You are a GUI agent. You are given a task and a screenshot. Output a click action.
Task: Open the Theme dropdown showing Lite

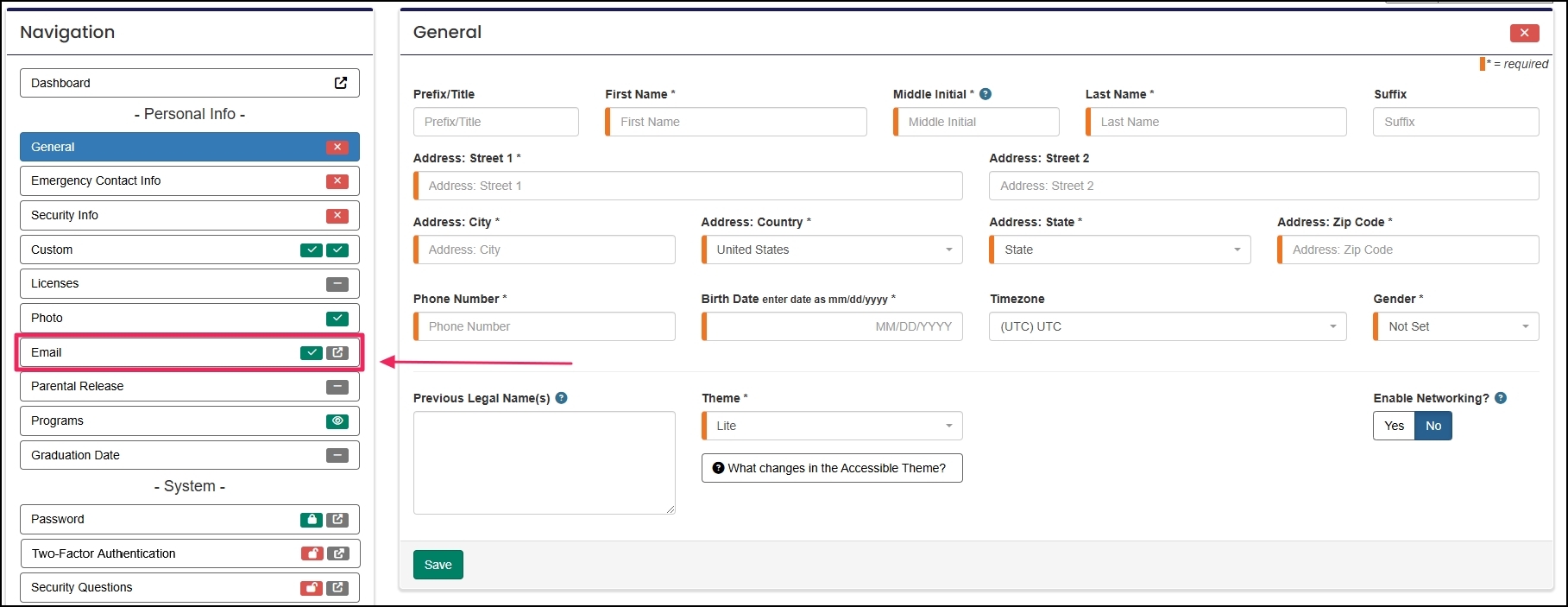(832, 426)
